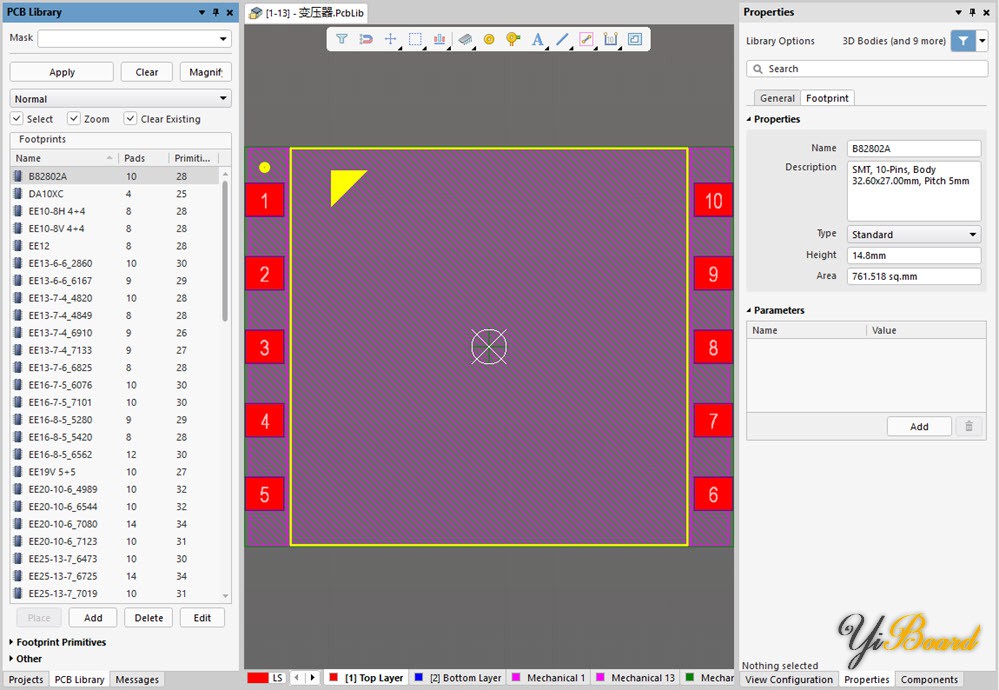Select the place line tool

(562, 40)
